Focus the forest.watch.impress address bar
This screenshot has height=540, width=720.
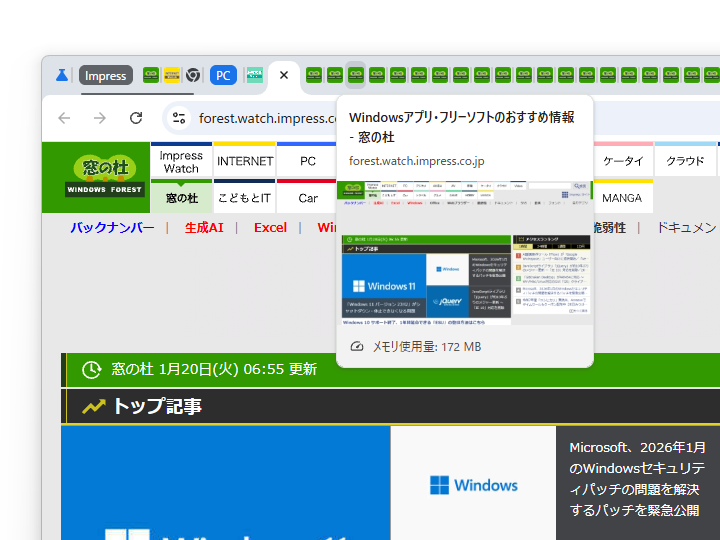(x=266, y=118)
